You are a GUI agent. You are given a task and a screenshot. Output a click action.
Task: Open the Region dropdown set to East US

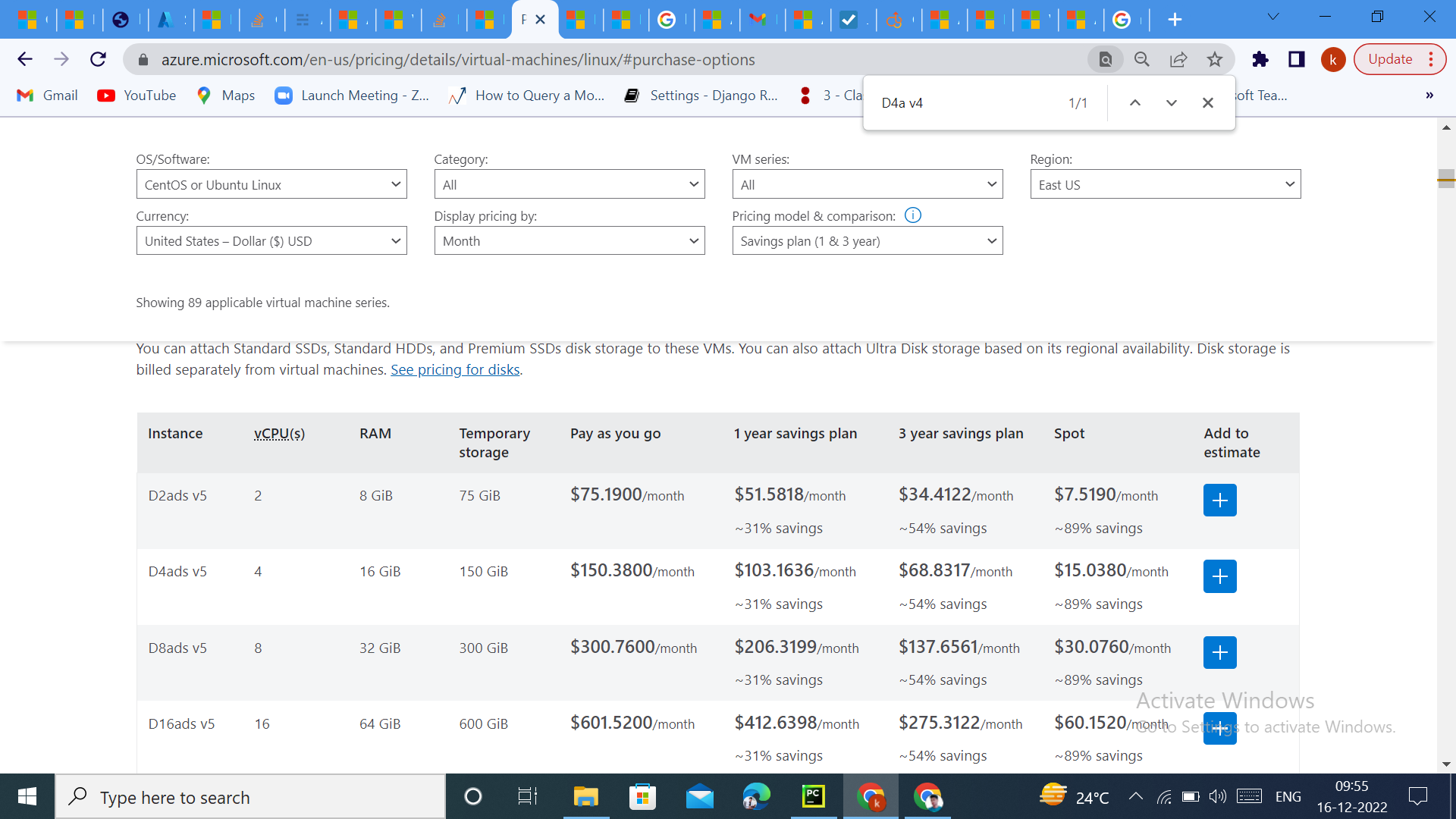click(x=1165, y=184)
